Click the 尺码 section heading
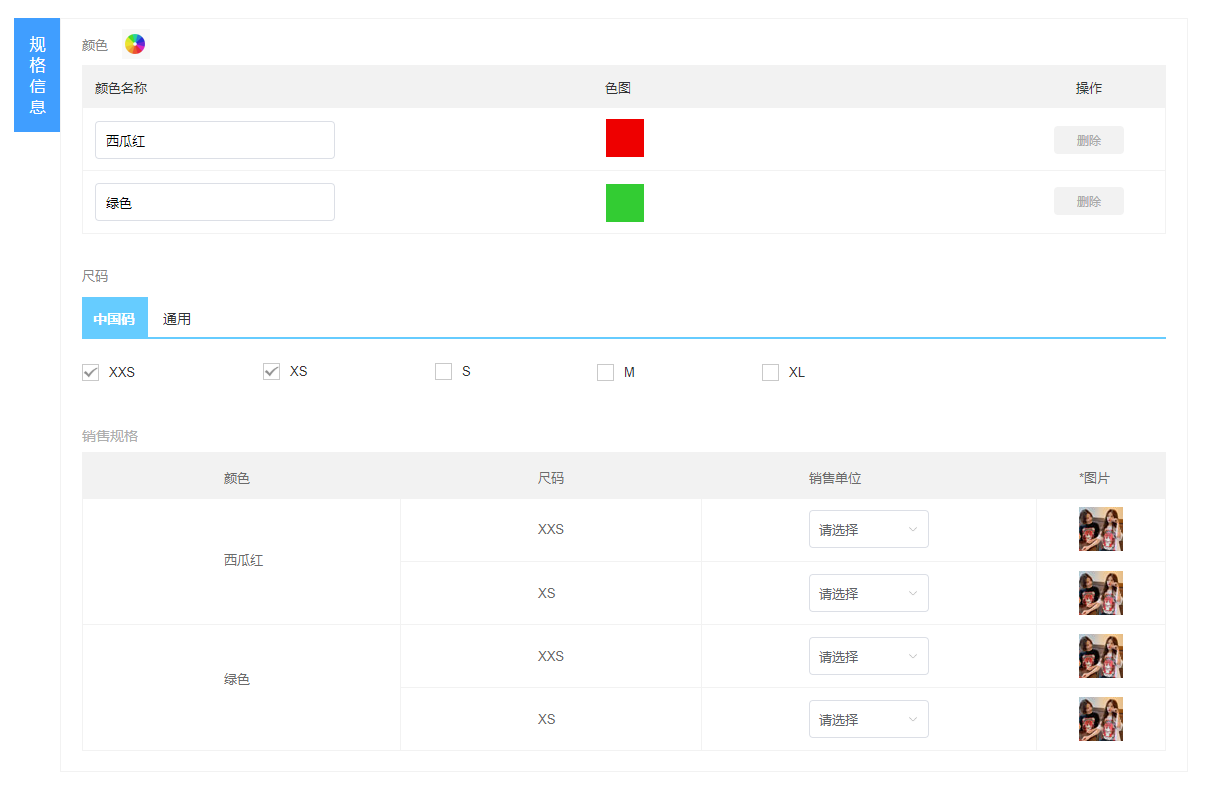 (95, 276)
